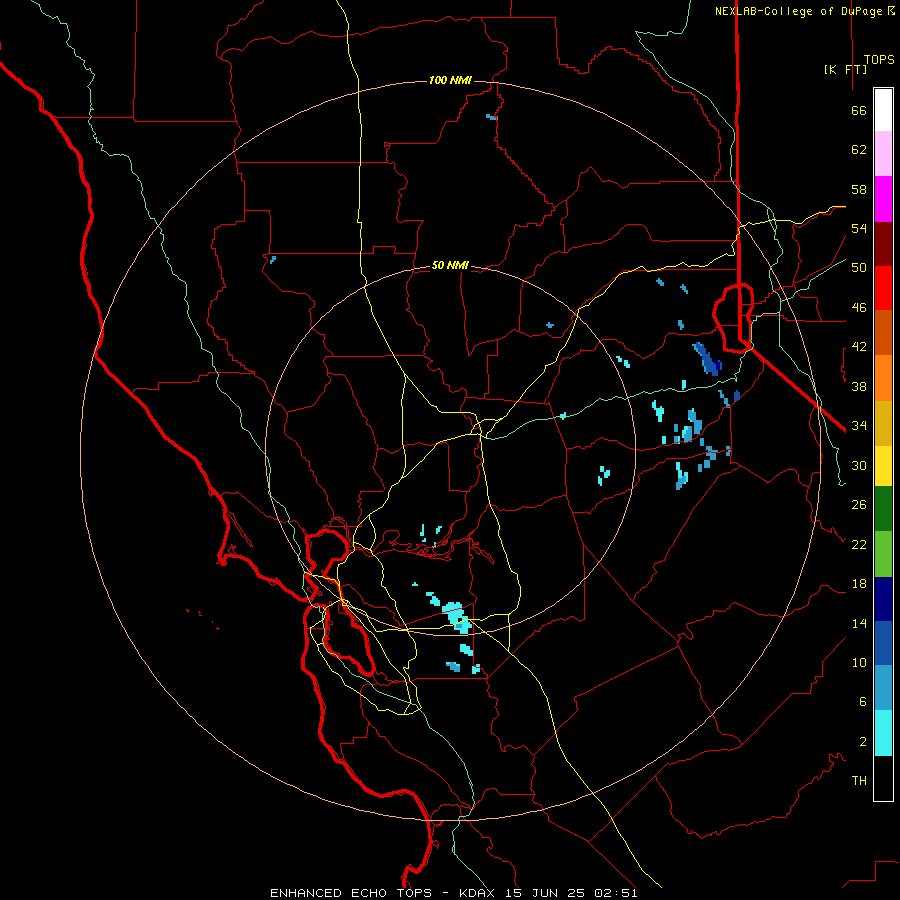Click the dark green swatch between 30 and 26

pyautogui.click(x=883, y=509)
